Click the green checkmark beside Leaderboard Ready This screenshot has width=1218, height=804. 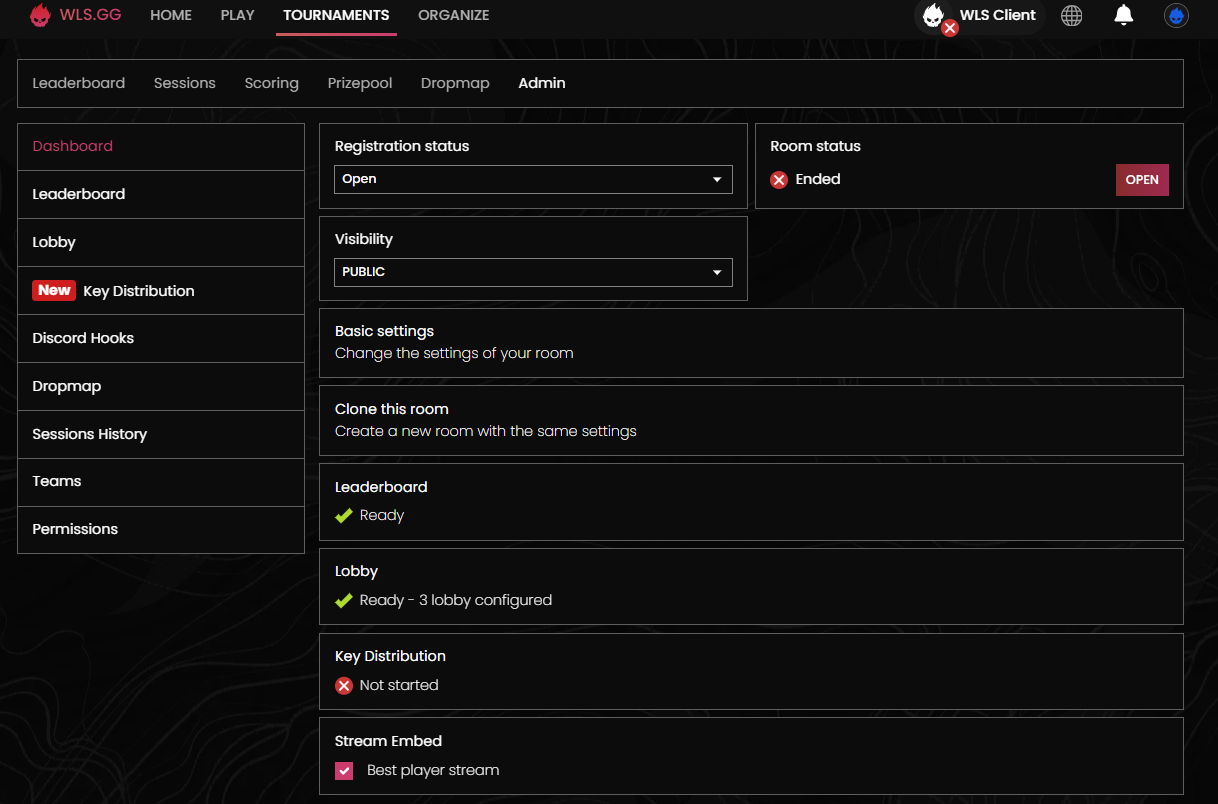tap(344, 516)
